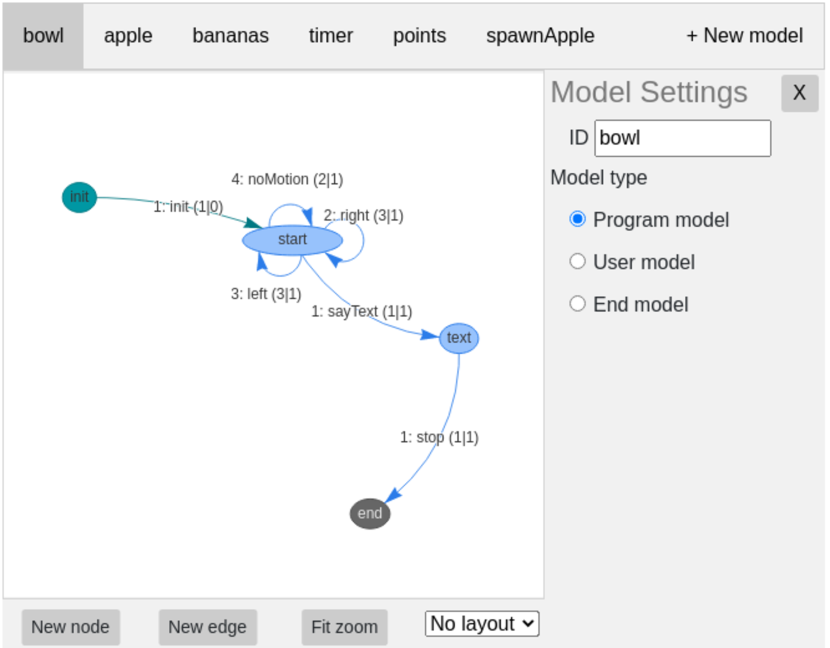Viewport: 830px width, 648px height.
Task: Add a new model tab
Action: click(744, 36)
